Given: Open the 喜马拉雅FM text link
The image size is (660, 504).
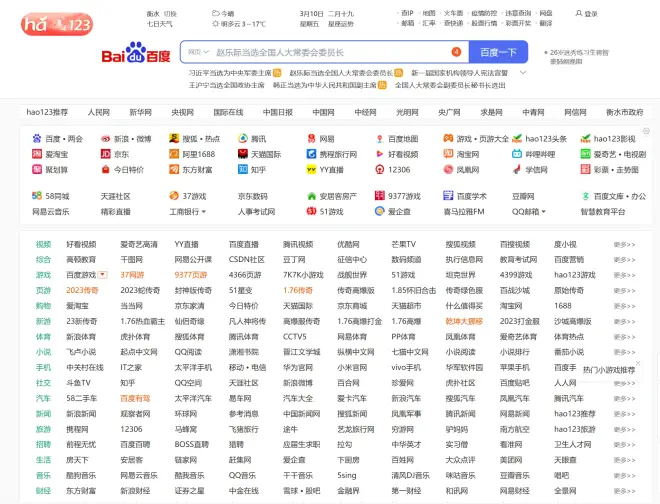Looking at the screenshot, I should 464,212.
